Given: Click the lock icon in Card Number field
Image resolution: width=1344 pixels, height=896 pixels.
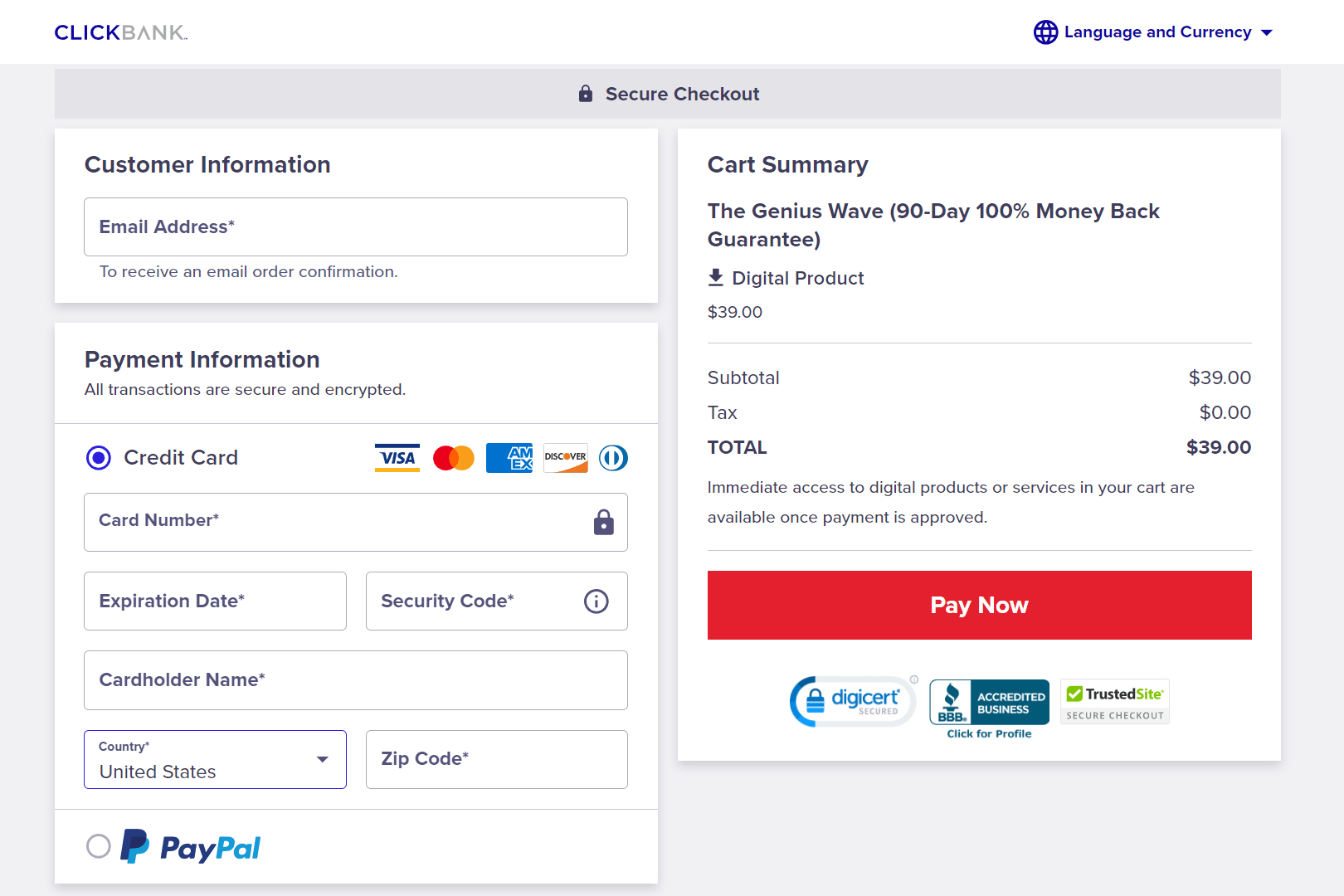Looking at the screenshot, I should click(x=604, y=522).
